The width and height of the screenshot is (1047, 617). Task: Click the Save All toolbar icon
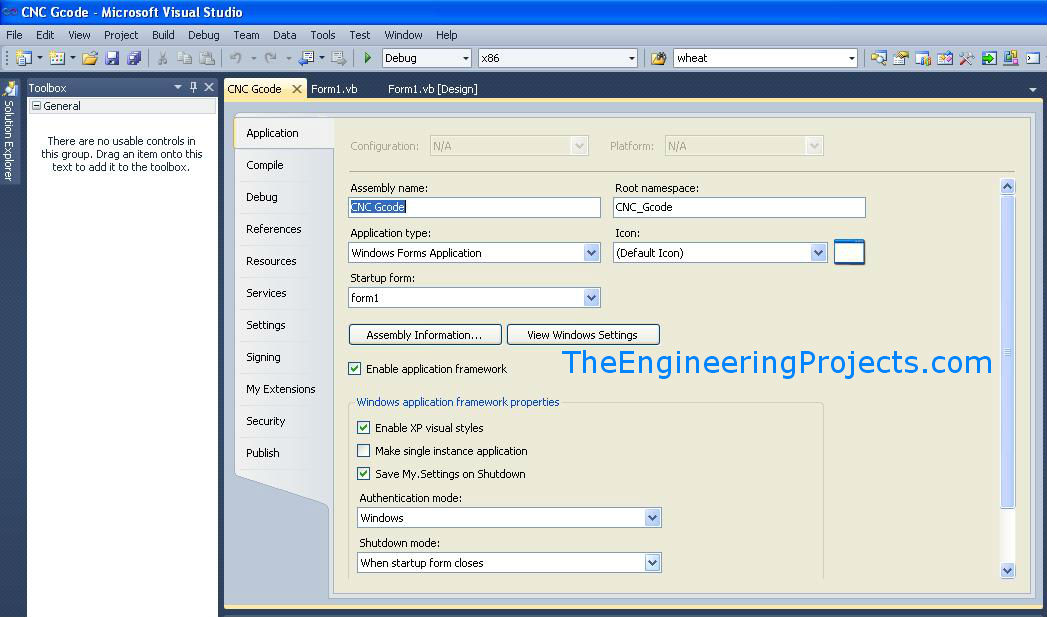coord(134,58)
